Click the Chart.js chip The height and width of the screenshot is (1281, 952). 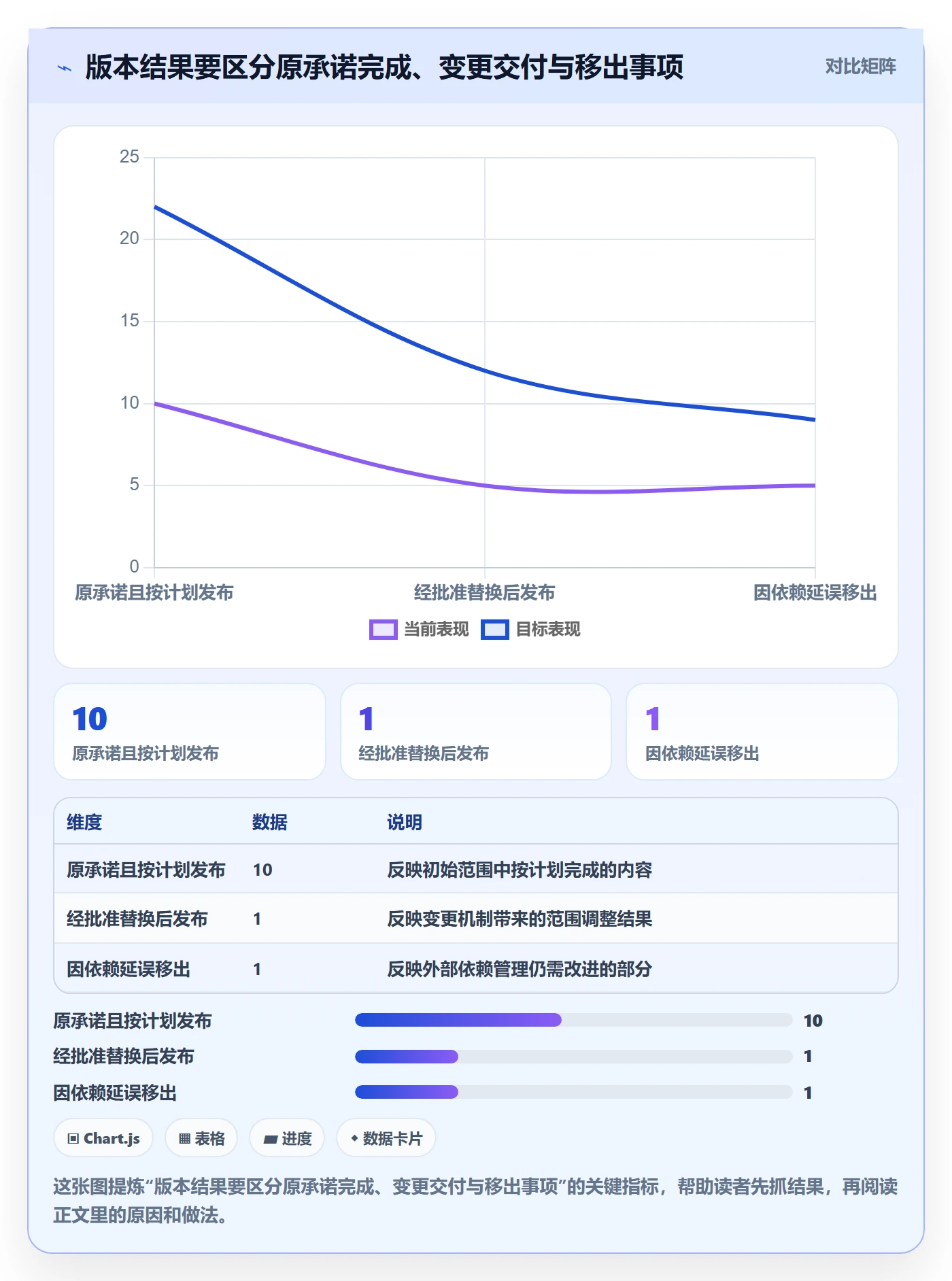click(x=103, y=1138)
